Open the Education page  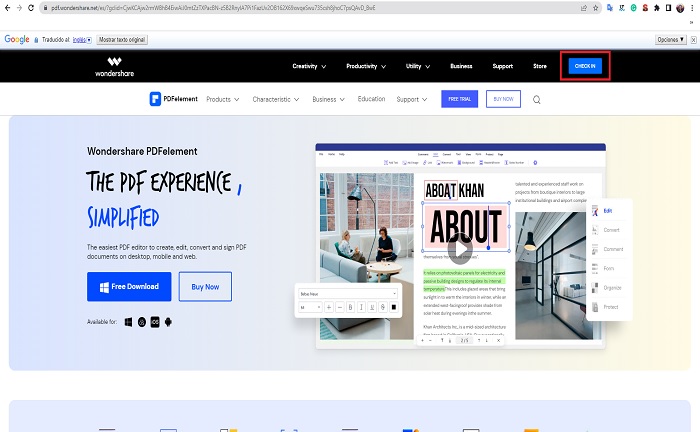click(x=371, y=99)
